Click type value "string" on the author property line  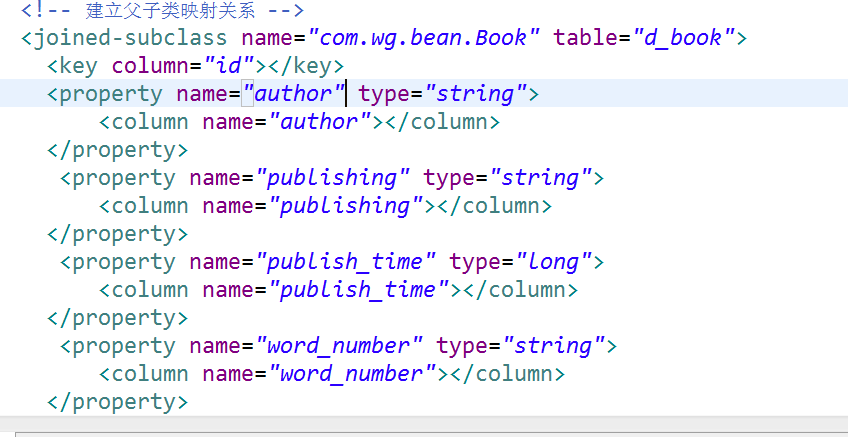point(476,94)
